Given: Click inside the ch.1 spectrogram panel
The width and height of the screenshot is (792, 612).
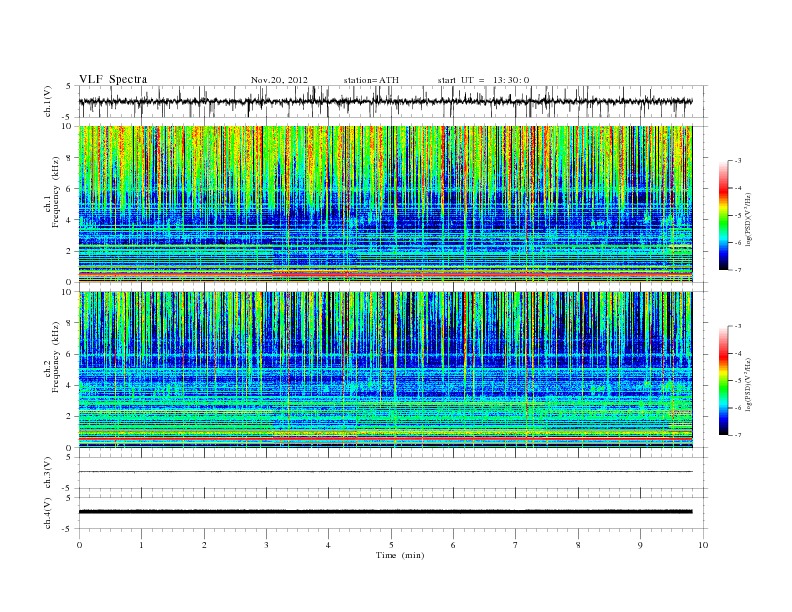Looking at the screenshot, I should click(385, 204).
